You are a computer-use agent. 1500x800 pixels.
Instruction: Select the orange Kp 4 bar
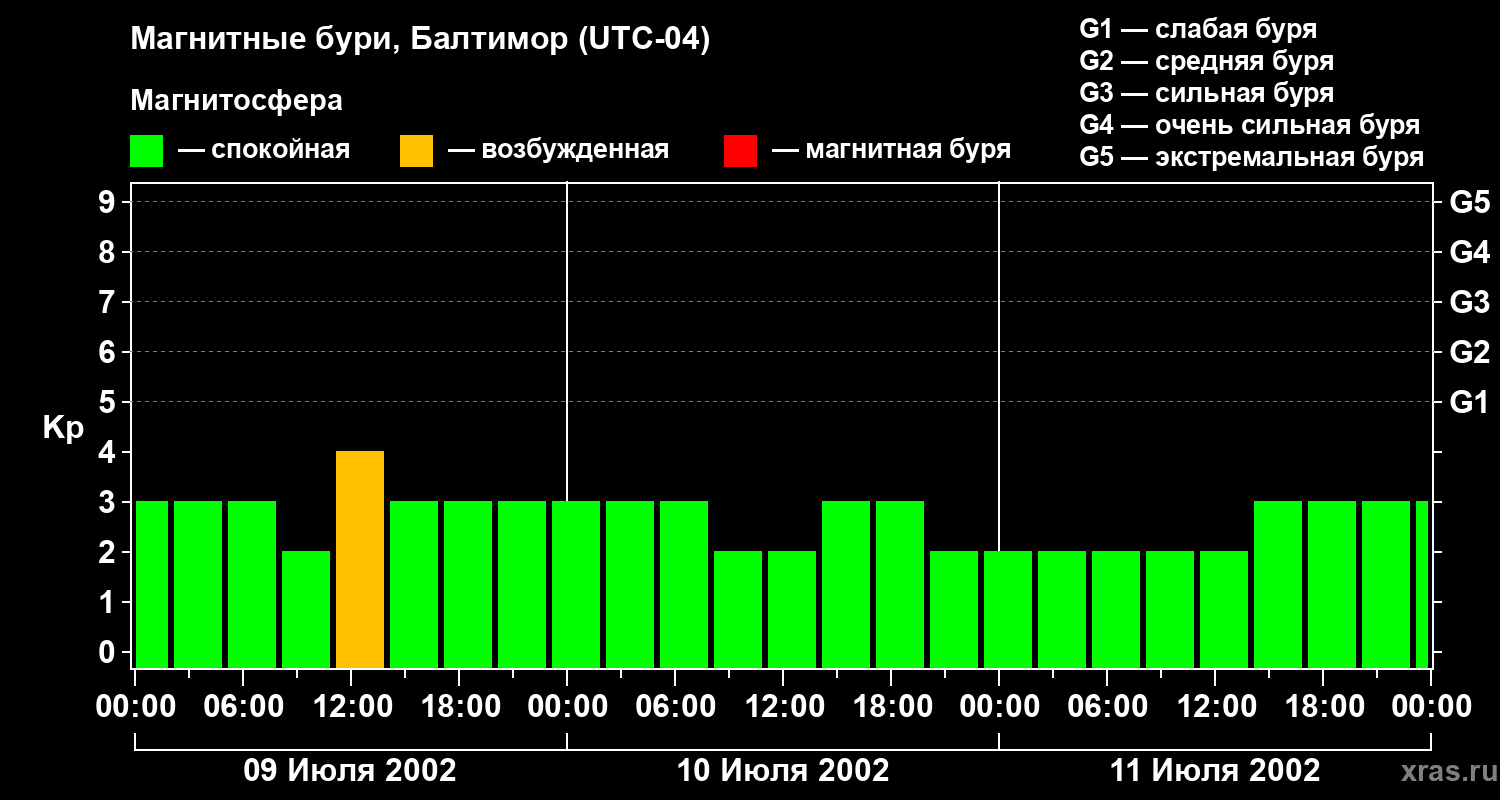pyautogui.click(x=360, y=560)
